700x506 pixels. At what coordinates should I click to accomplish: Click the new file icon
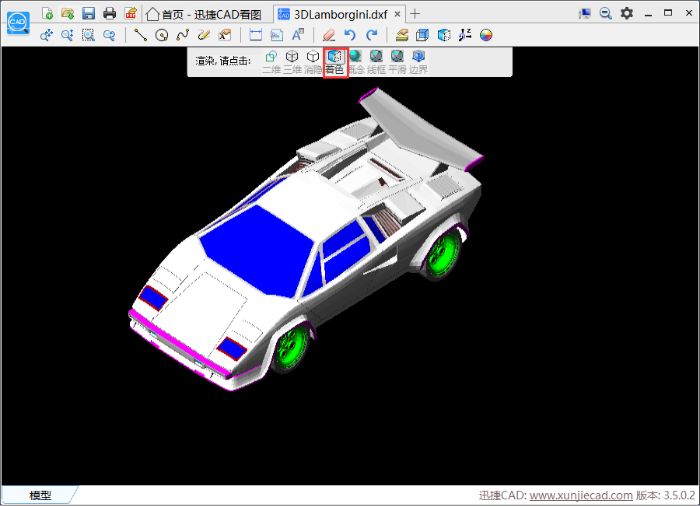47,13
